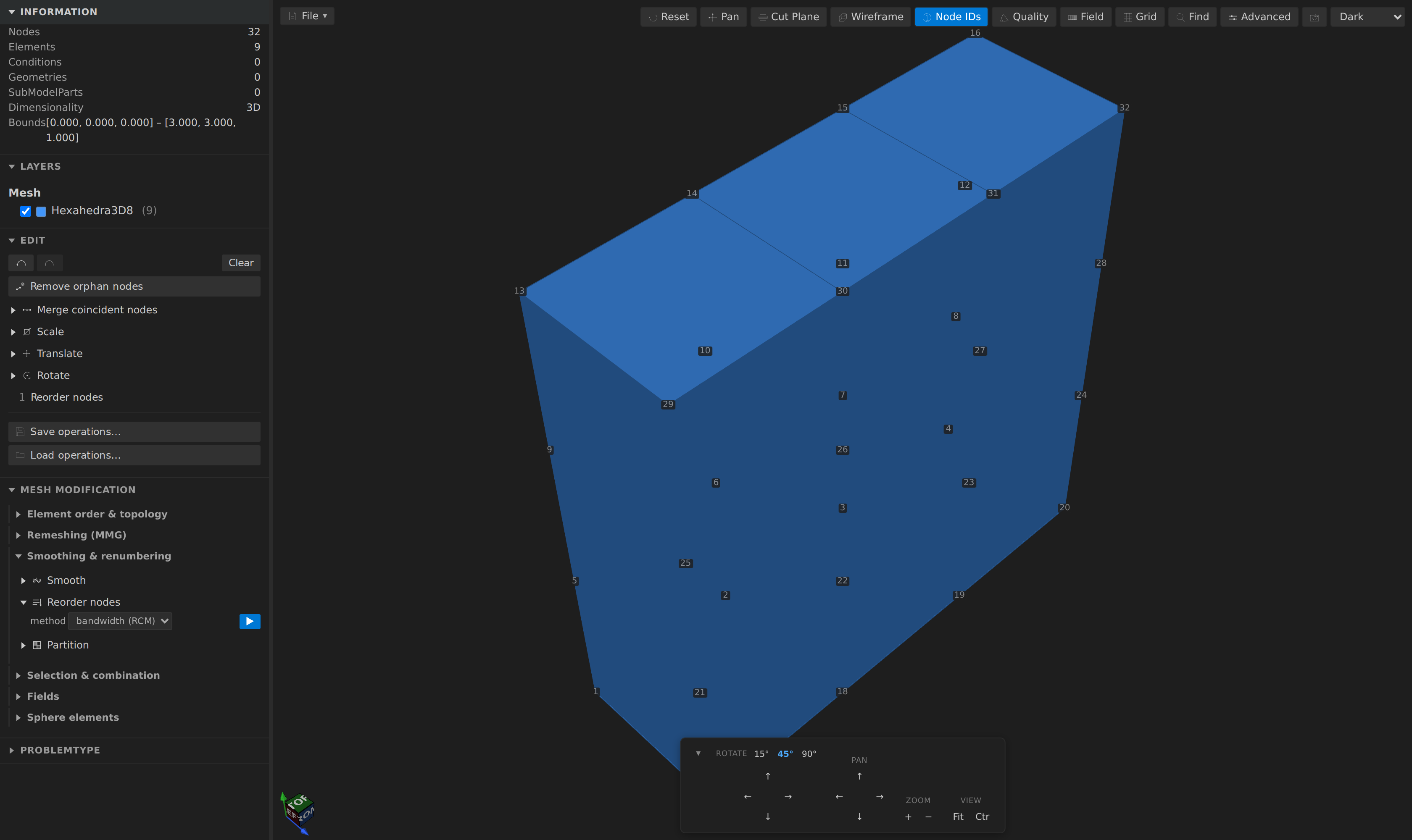Click Remove orphan nodes
This screenshot has width=1412, height=840.
tap(134, 286)
